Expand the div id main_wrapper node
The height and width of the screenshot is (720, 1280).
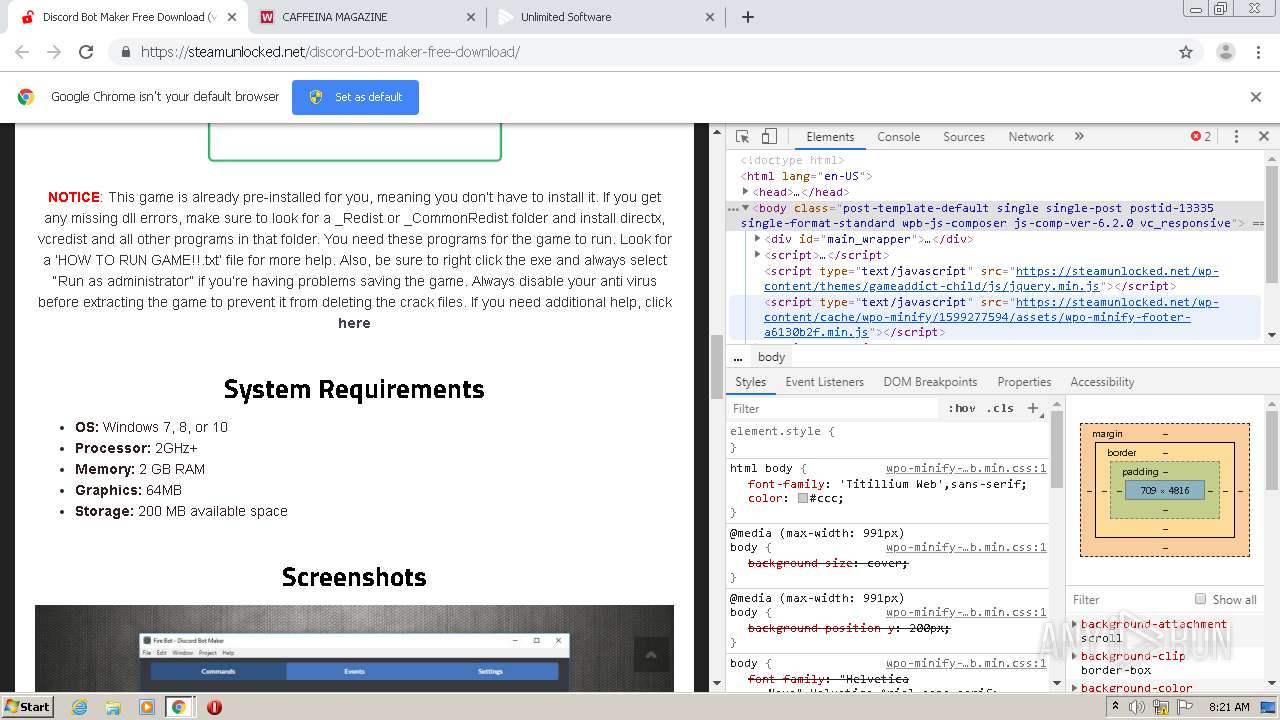coord(757,239)
